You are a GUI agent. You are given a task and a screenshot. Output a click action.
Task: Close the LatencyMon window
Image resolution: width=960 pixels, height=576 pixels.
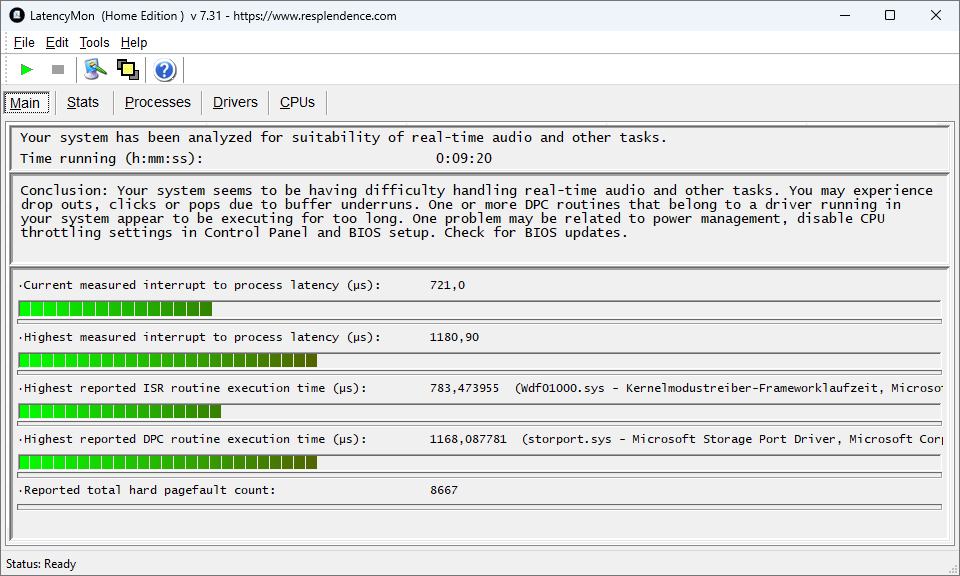click(x=936, y=15)
